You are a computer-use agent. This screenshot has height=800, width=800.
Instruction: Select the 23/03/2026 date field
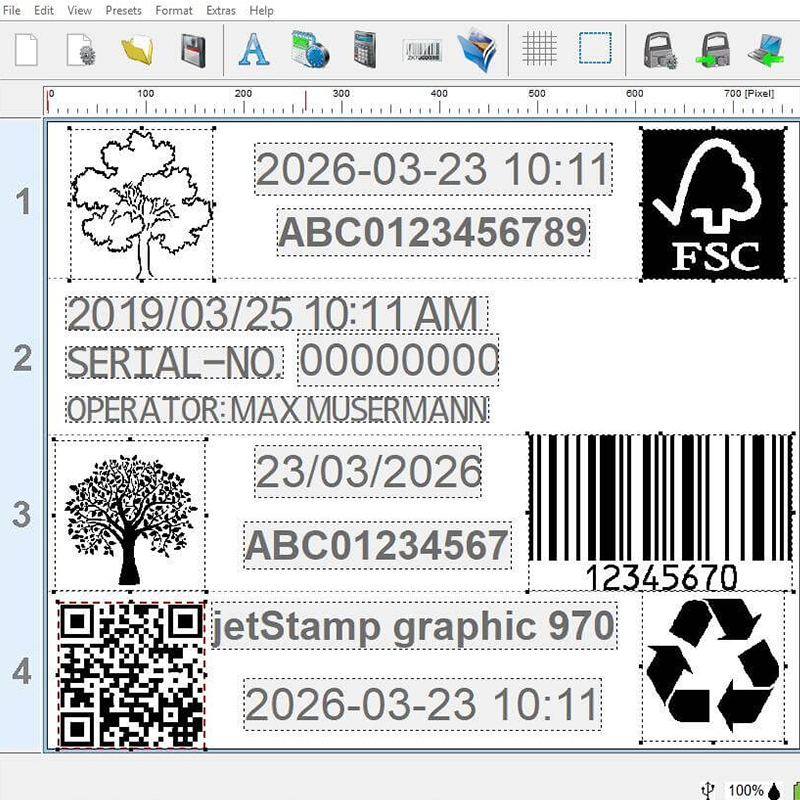tap(368, 471)
